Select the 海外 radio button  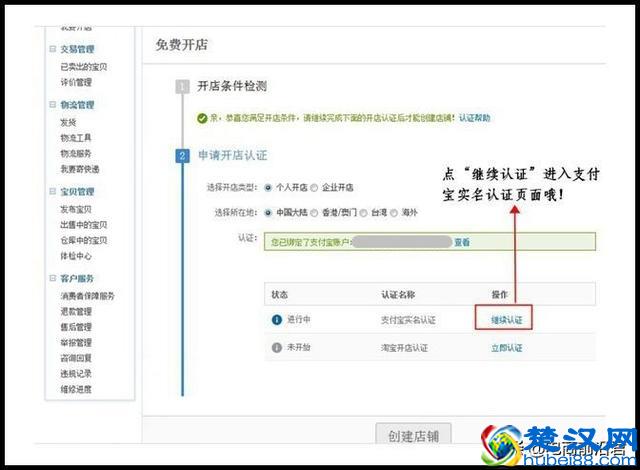coord(394,213)
